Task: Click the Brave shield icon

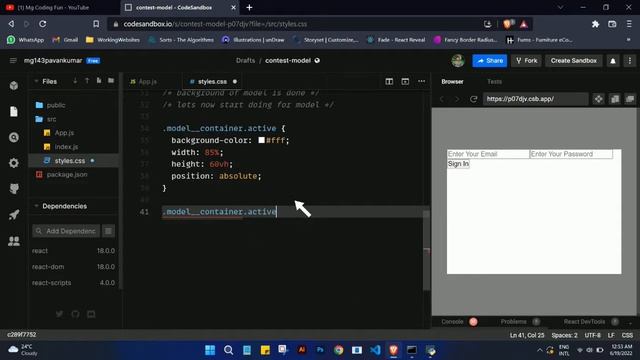Action: (508, 24)
